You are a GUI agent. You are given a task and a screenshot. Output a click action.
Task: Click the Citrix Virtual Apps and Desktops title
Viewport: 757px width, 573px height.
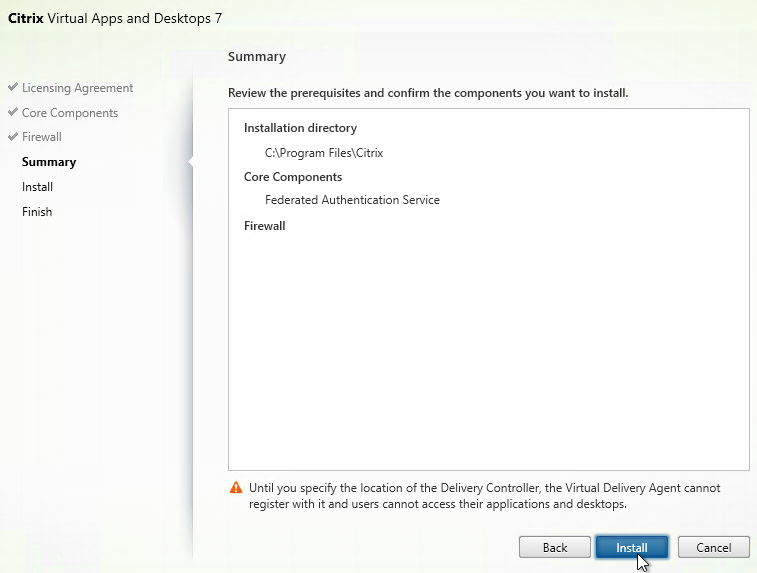point(115,18)
